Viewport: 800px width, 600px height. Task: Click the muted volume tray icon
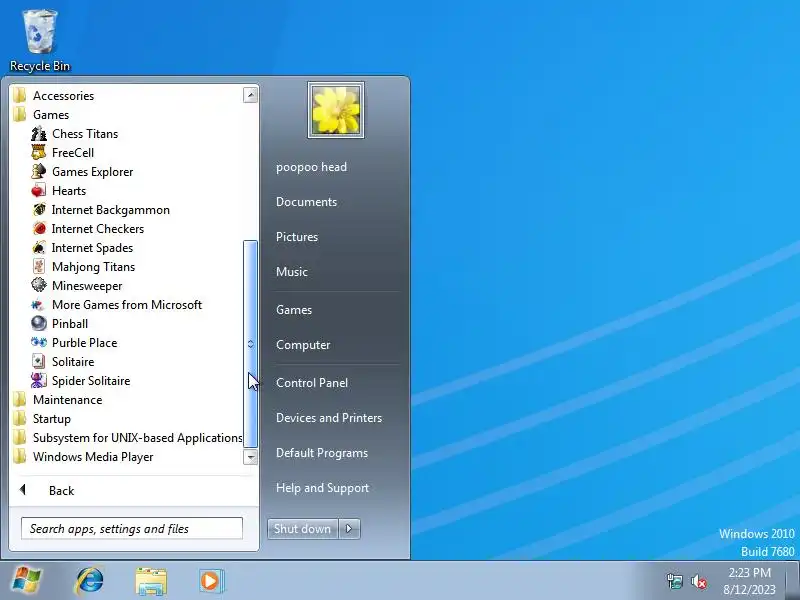point(698,581)
